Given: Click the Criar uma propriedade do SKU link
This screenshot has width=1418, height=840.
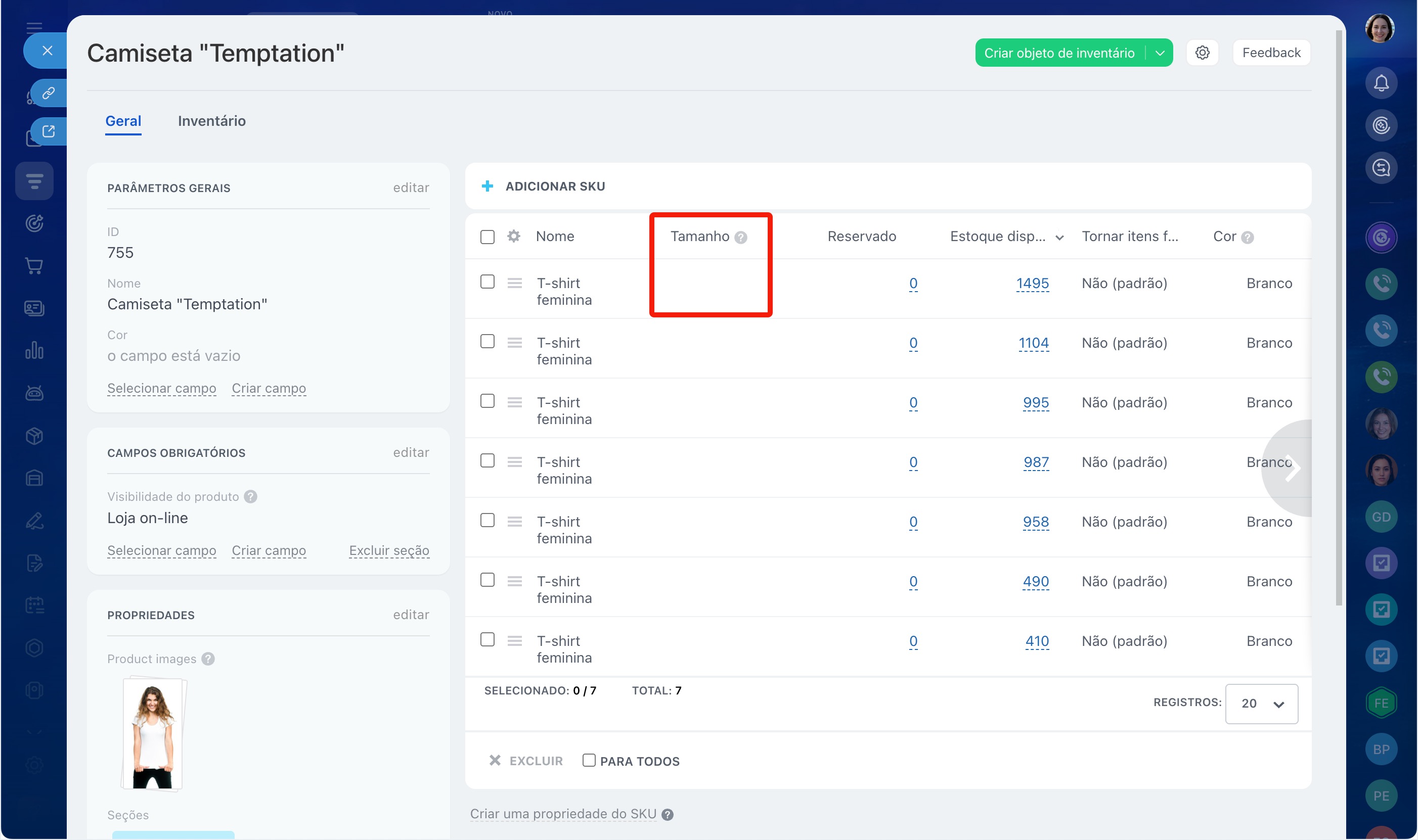Looking at the screenshot, I should tap(563, 813).
